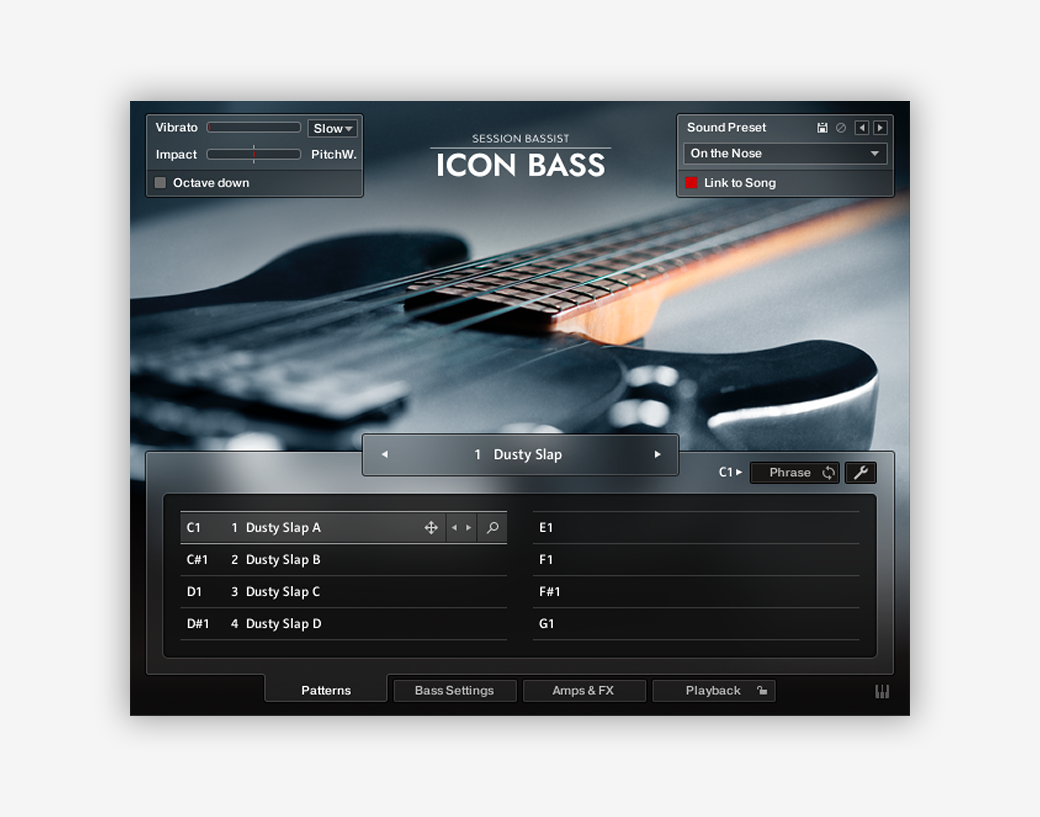Click the lock icon on Playback tab
Image resolution: width=1040 pixels, height=817 pixels.
762,690
